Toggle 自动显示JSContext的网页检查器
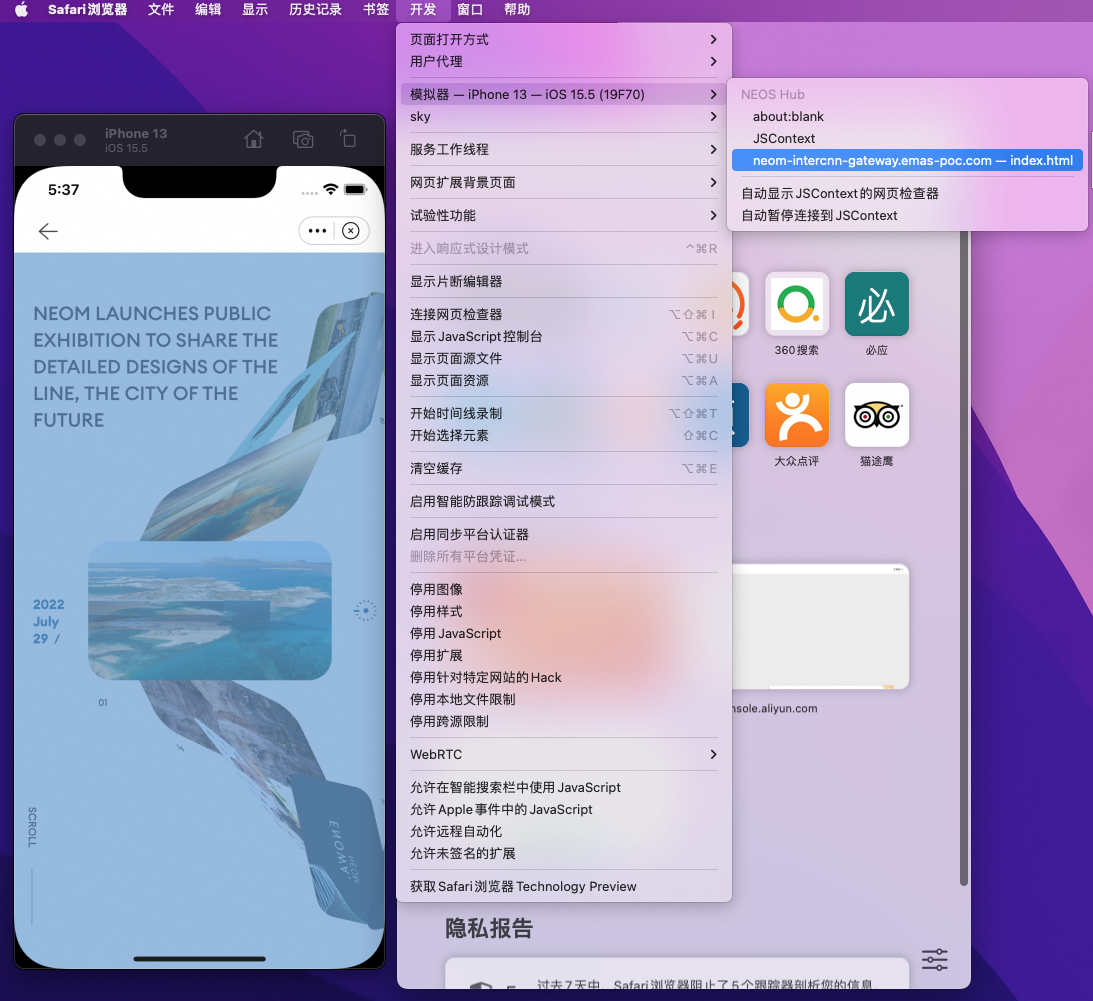Image resolution: width=1093 pixels, height=1001 pixels. click(907, 193)
